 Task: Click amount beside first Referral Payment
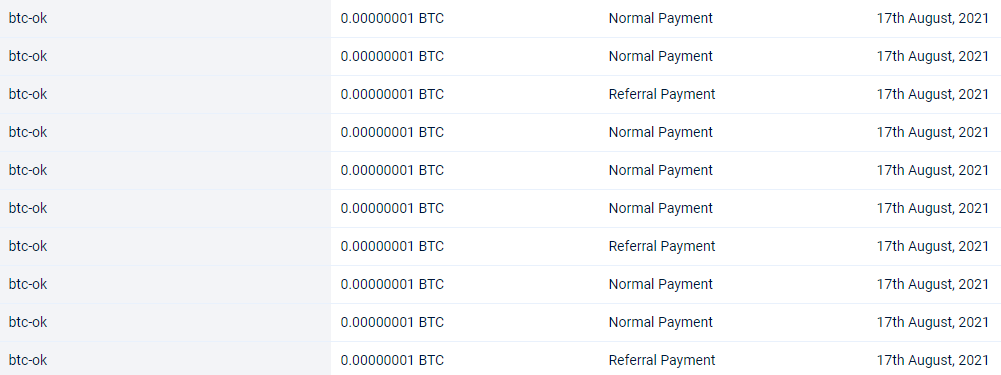click(392, 95)
